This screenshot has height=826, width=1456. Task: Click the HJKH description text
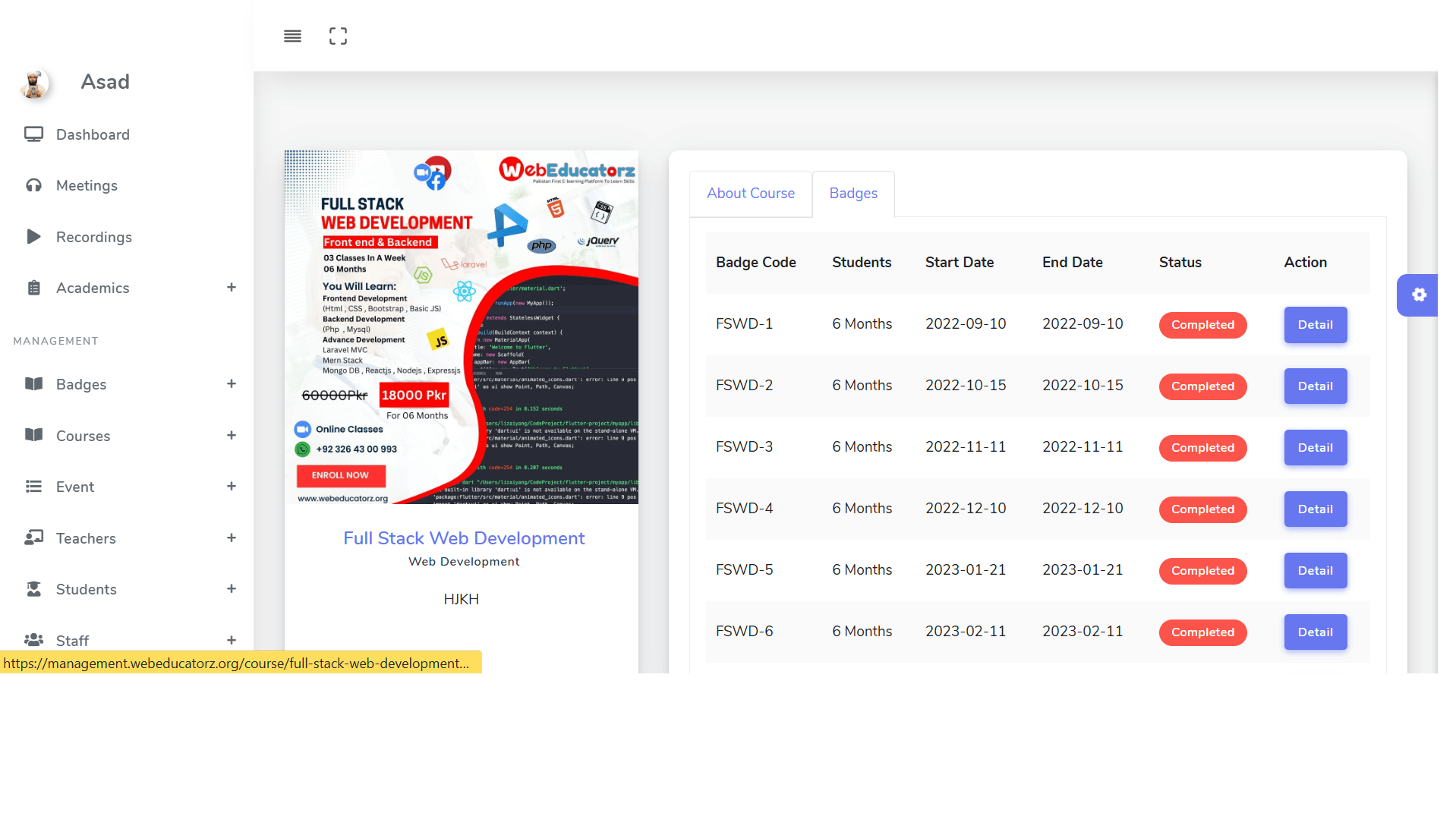[462, 600]
